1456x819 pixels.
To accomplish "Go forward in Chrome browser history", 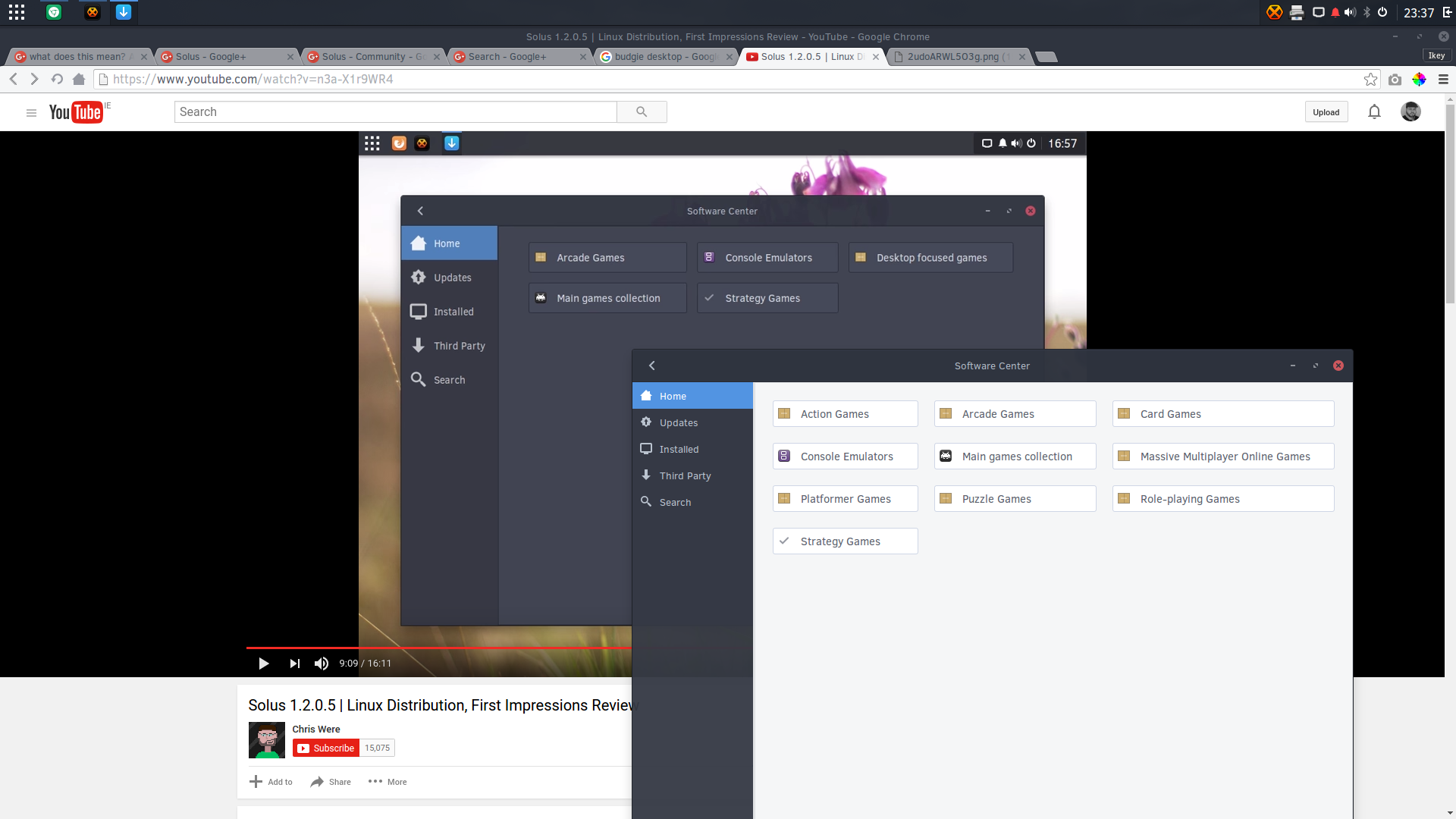I will click(x=34, y=79).
